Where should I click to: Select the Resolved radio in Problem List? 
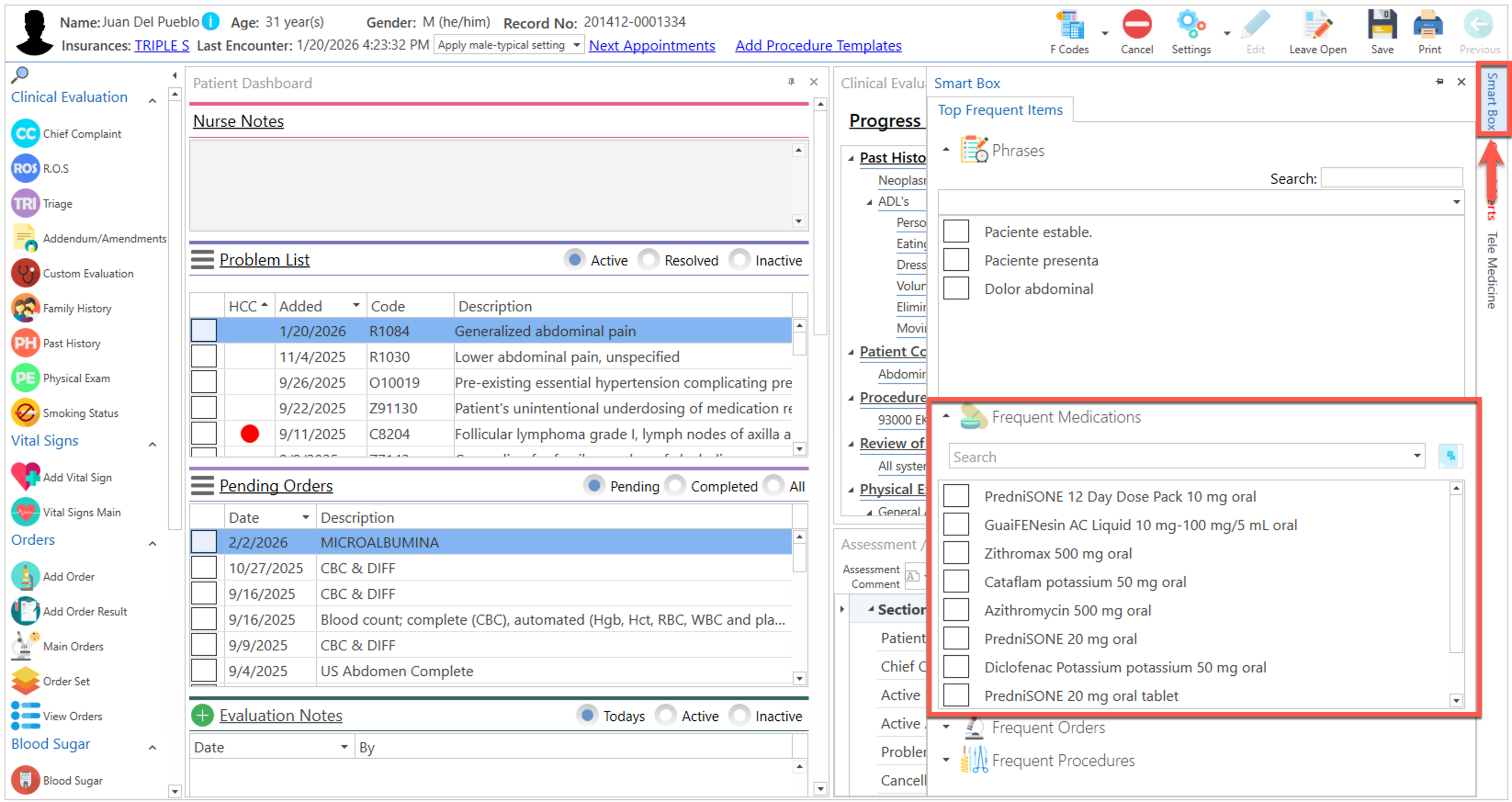tap(649, 260)
